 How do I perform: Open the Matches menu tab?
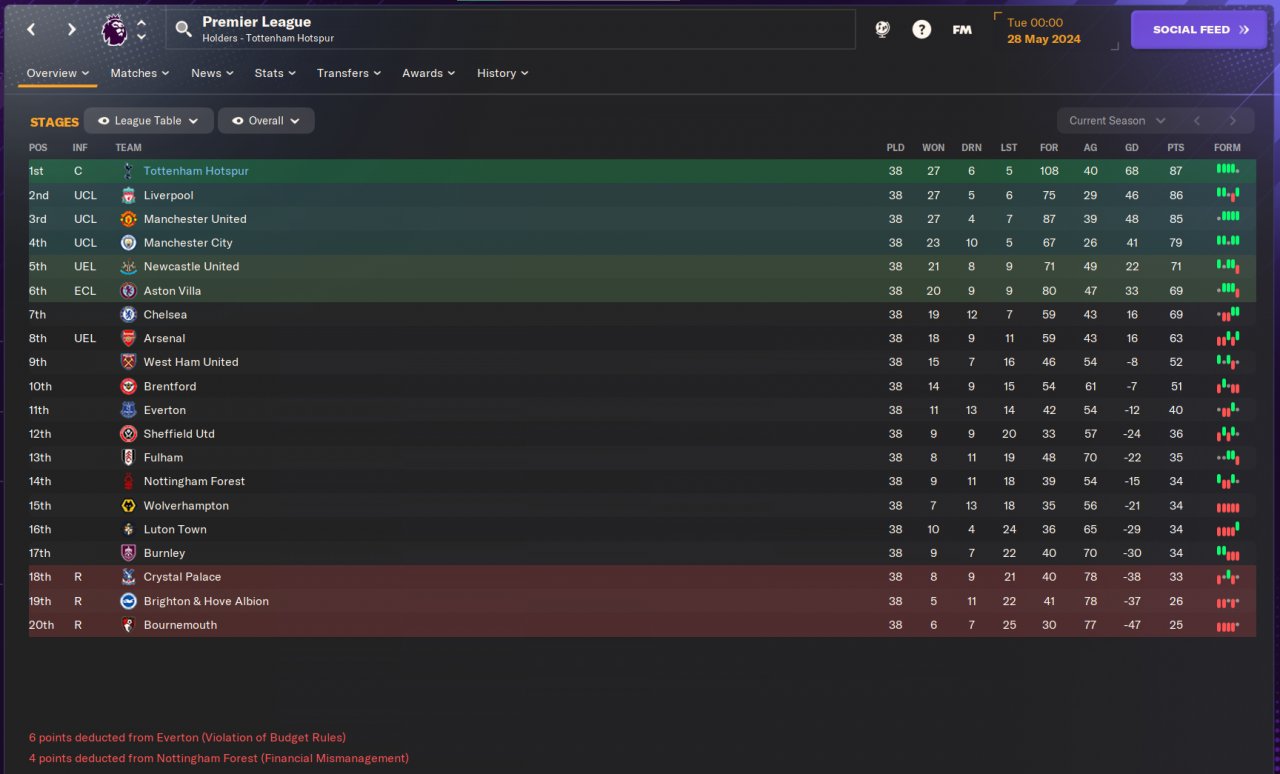click(x=139, y=73)
